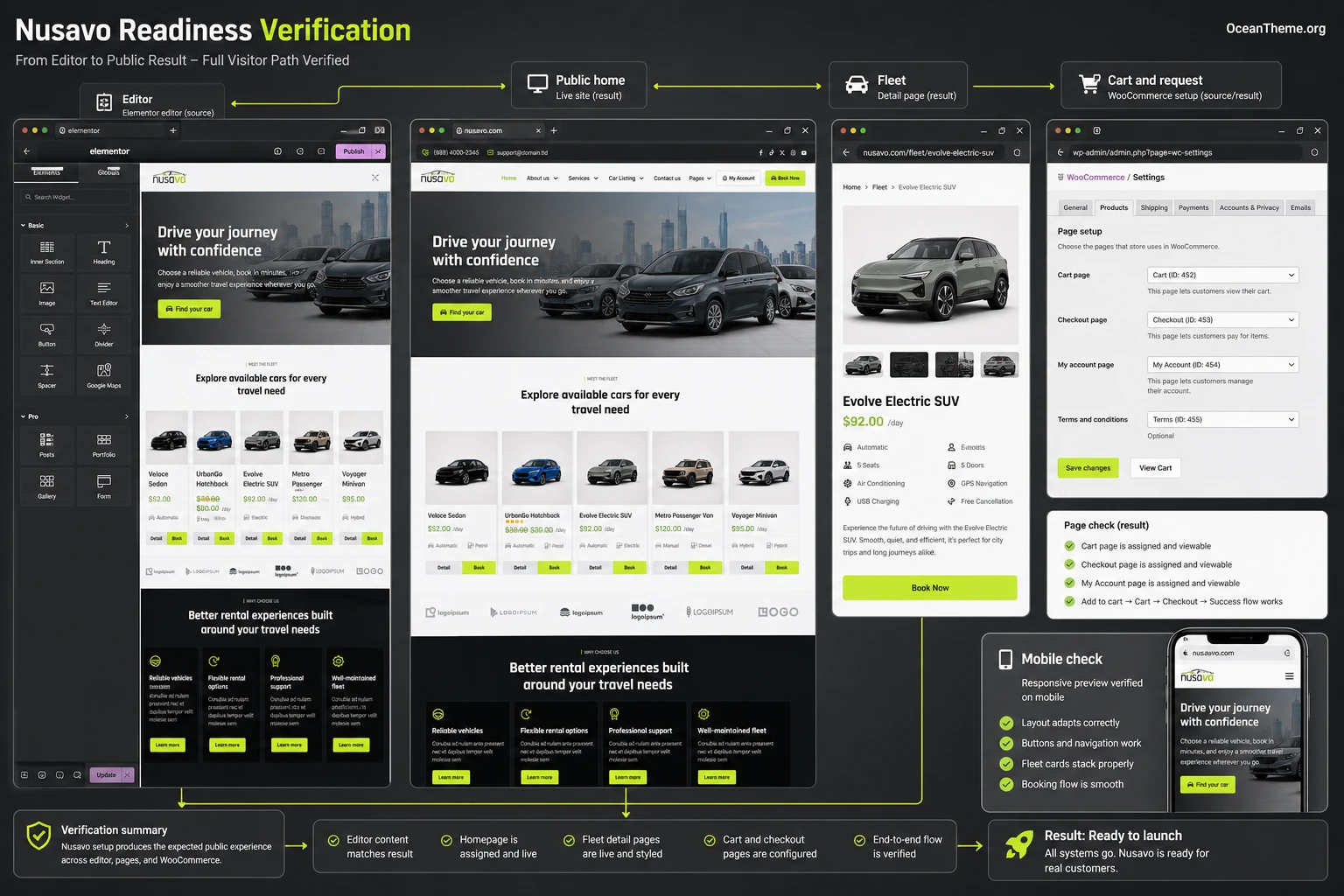The height and width of the screenshot is (896, 1344).
Task: Click the View Cart button
Action: click(1156, 468)
